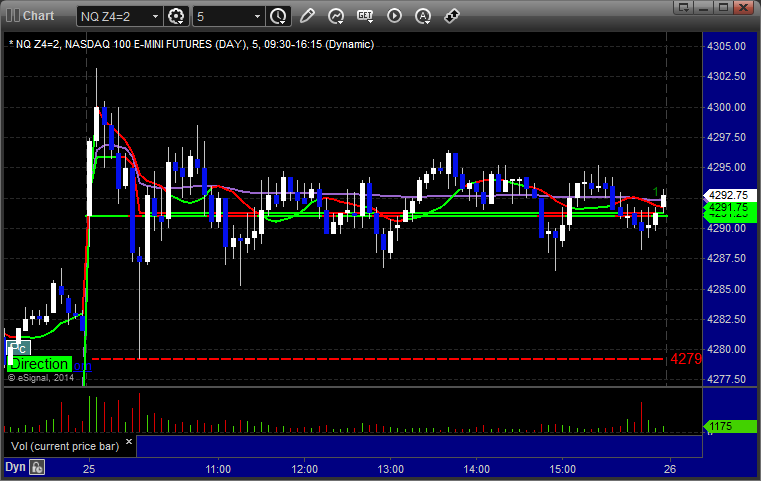
Task: Click the green Direction label
Action: coord(39,364)
